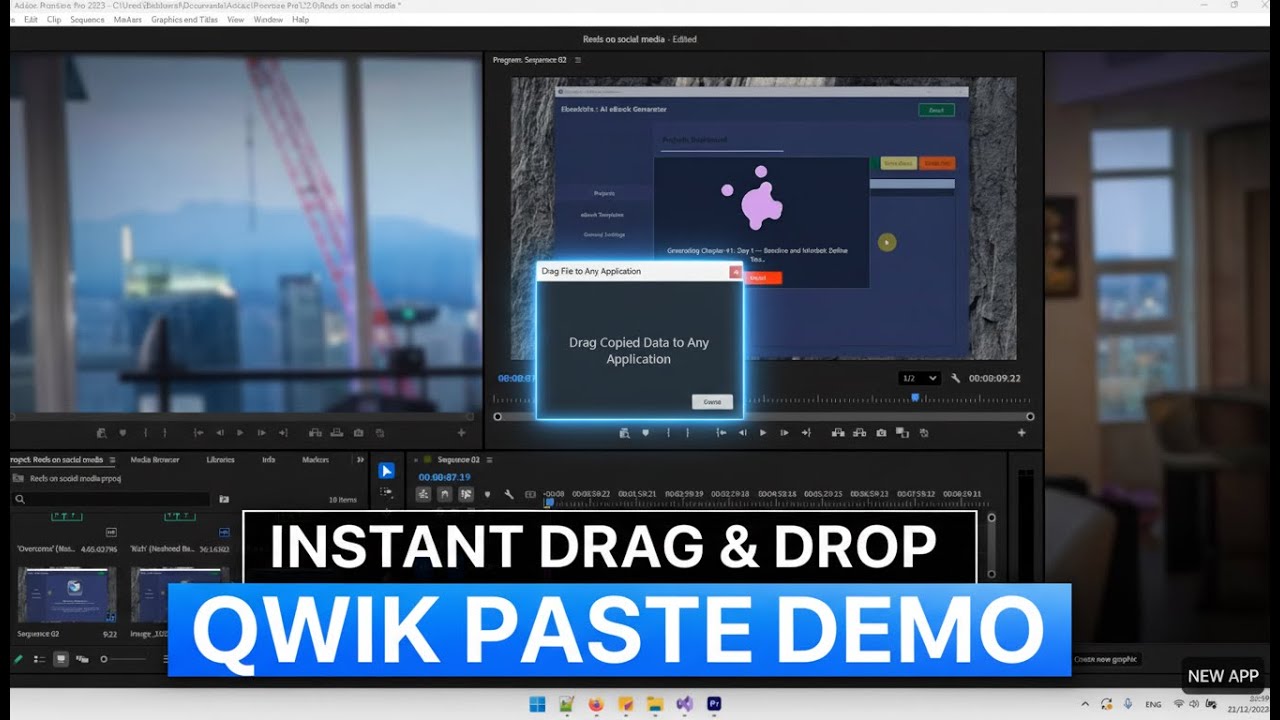Open Timeline Display Settings wrench
Screen dimensions: 1280x720
point(509,494)
